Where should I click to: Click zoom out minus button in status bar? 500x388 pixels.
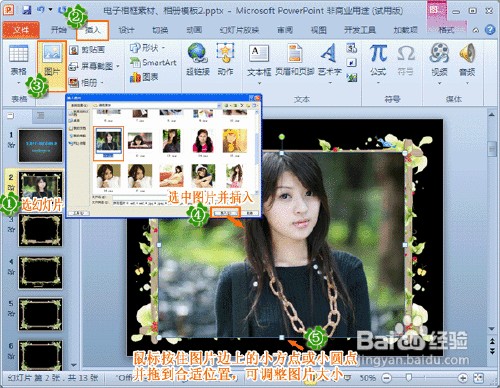(x=386, y=378)
